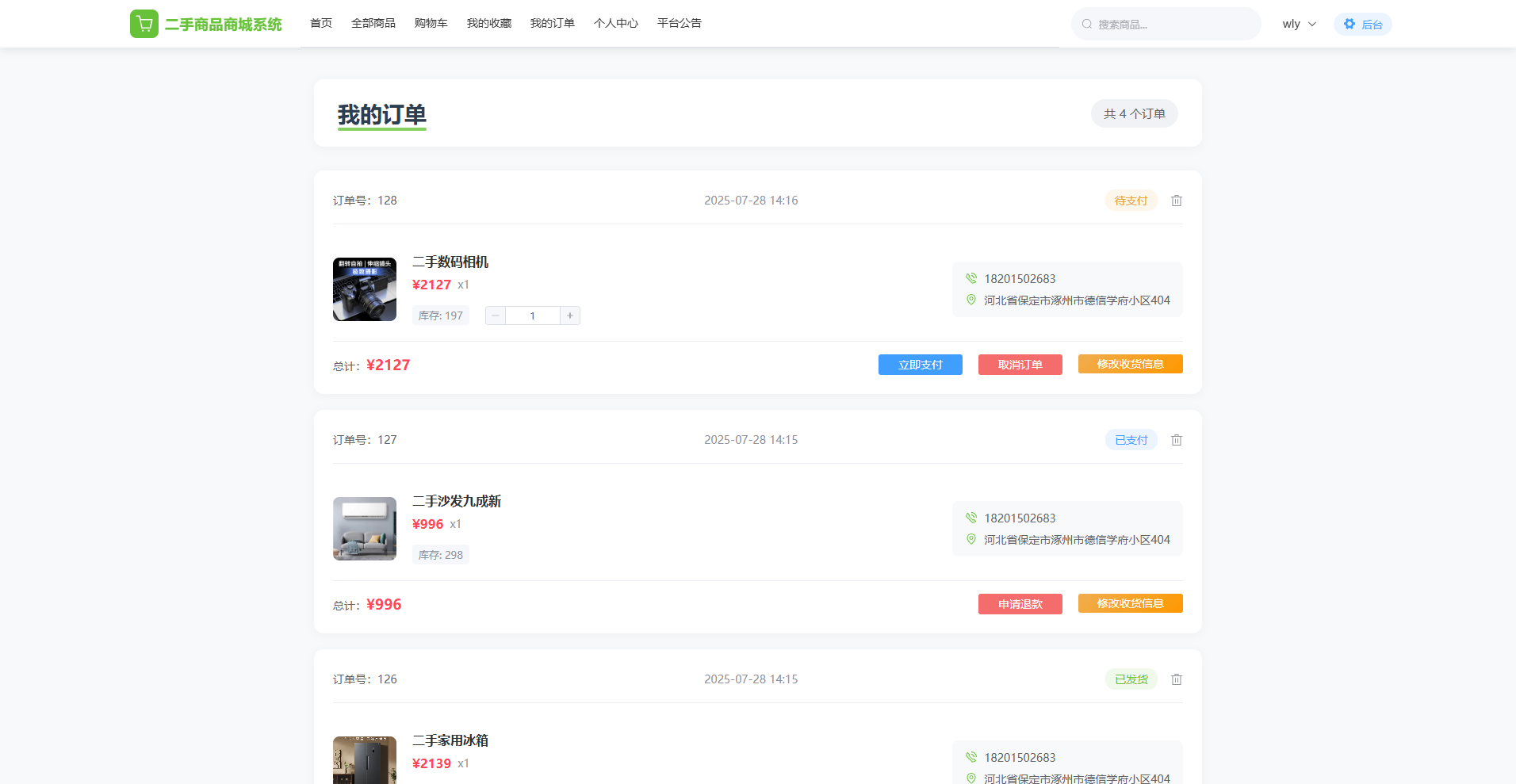Click 立即支付 for order 128

pos(920,365)
